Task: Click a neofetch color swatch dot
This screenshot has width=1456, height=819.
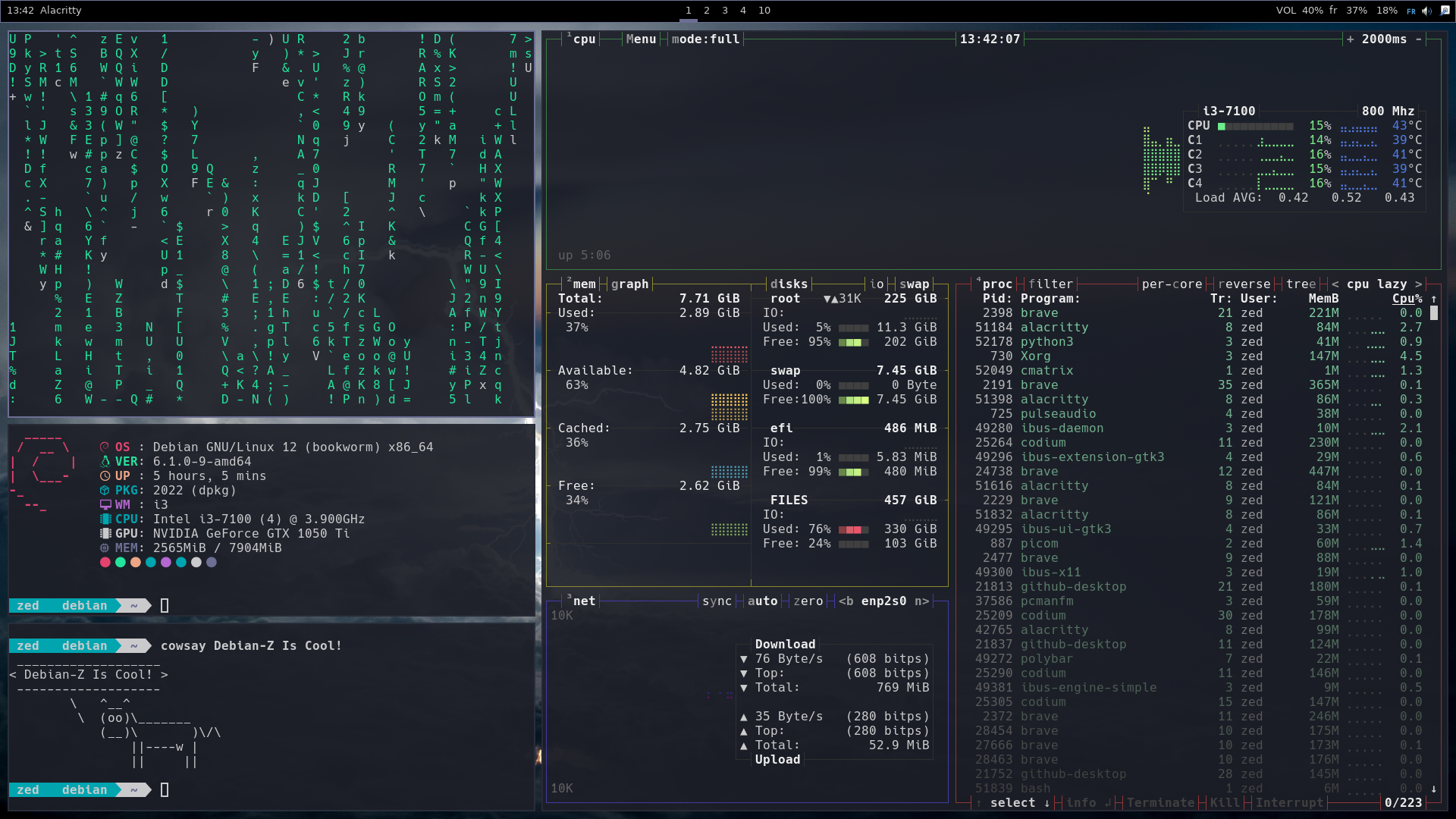Action: coord(105,563)
